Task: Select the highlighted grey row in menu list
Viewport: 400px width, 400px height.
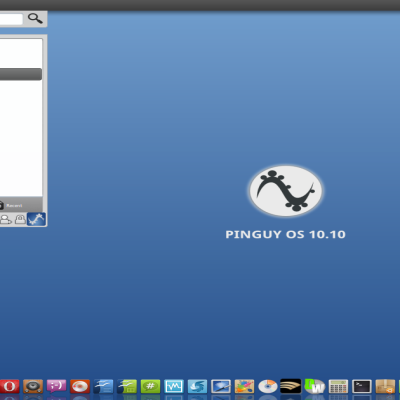Action: point(21,74)
